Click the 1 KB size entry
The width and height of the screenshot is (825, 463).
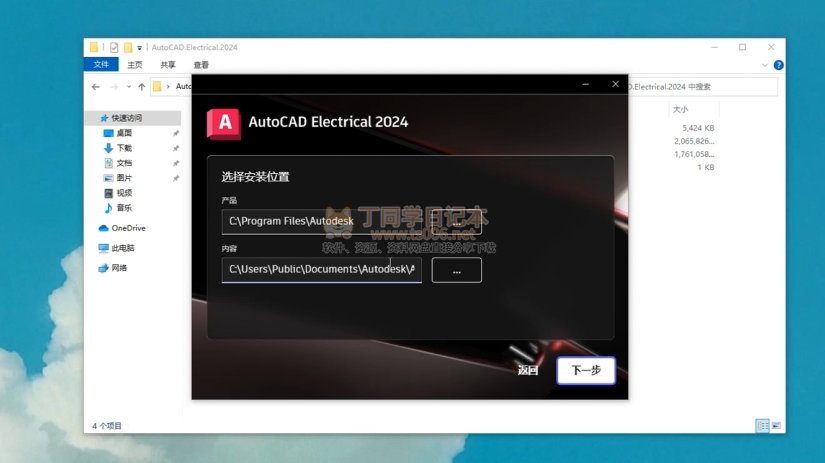pyautogui.click(x=706, y=167)
